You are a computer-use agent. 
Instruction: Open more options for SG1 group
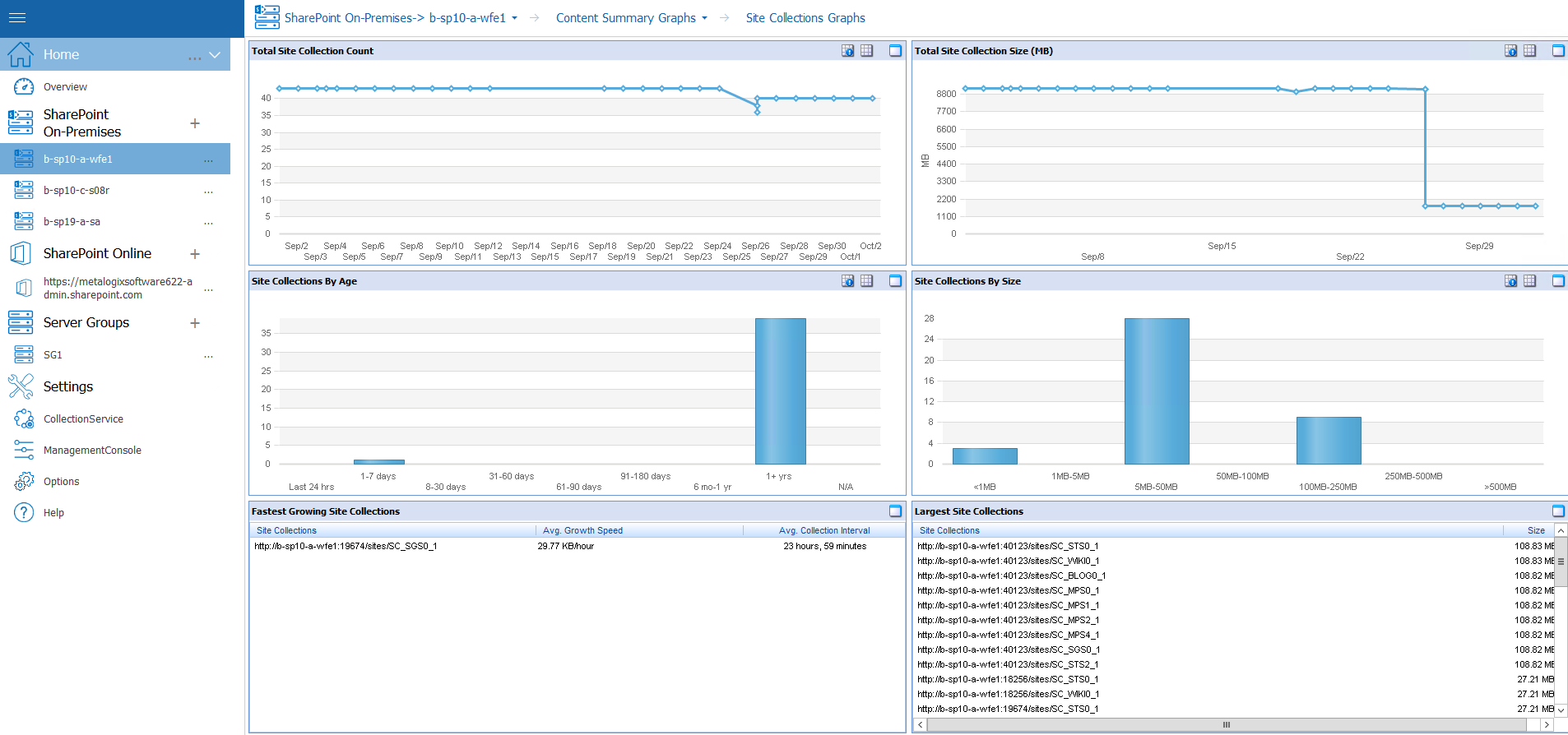pyautogui.click(x=208, y=355)
